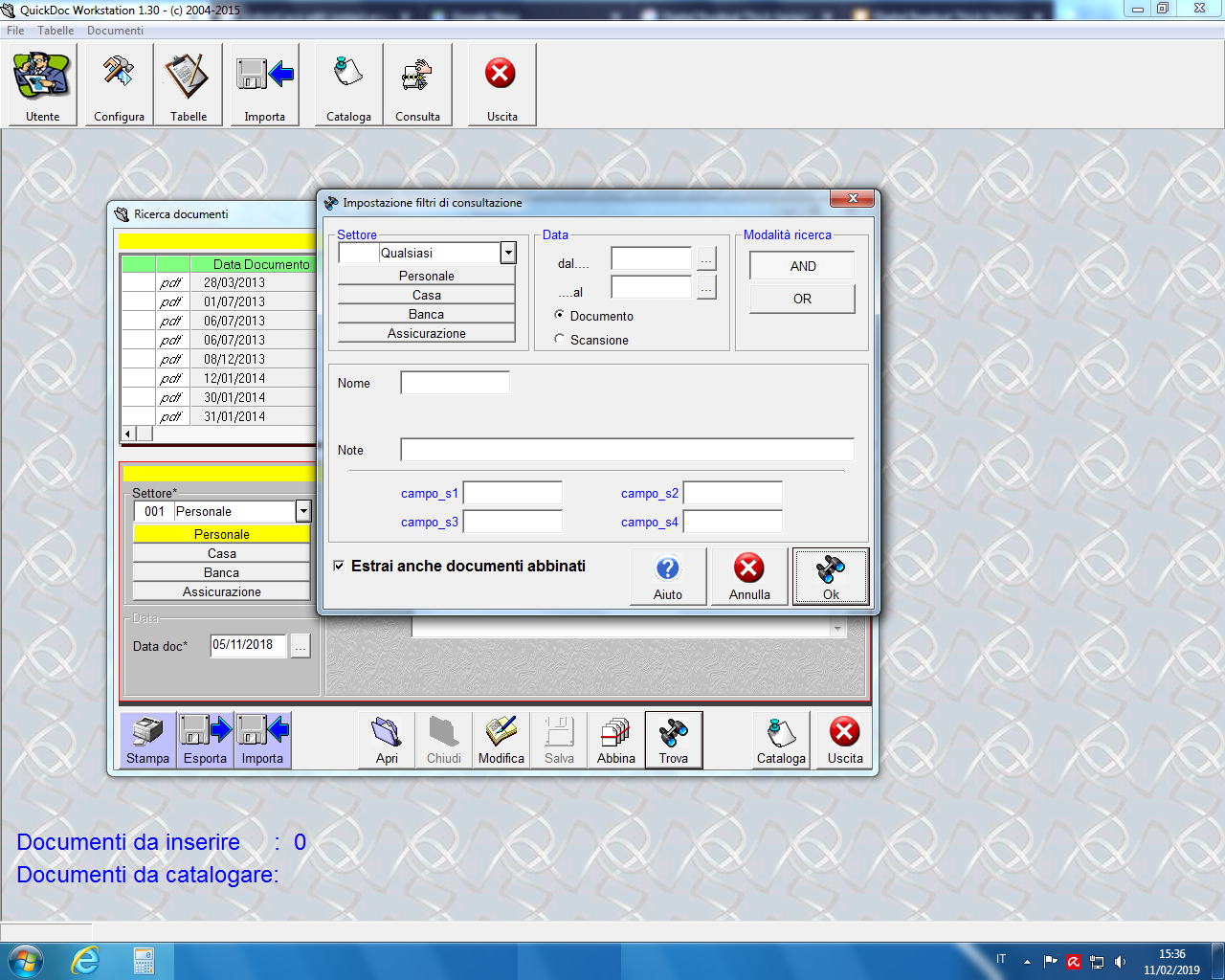Click the campo_s1 input field
Image resolution: width=1225 pixels, height=980 pixels.
[x=512, y=493]
